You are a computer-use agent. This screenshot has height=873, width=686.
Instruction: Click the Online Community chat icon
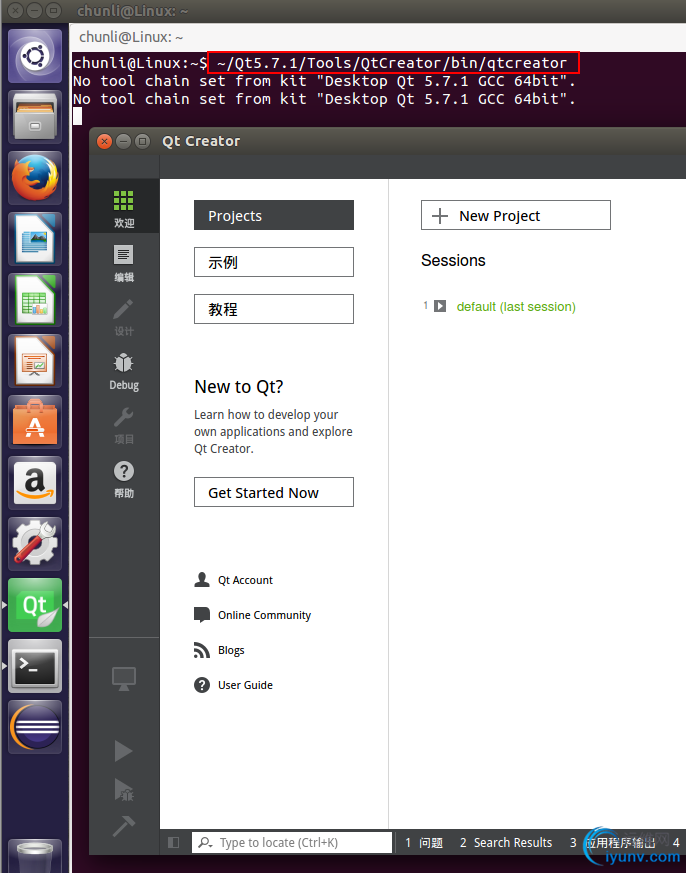202,615
